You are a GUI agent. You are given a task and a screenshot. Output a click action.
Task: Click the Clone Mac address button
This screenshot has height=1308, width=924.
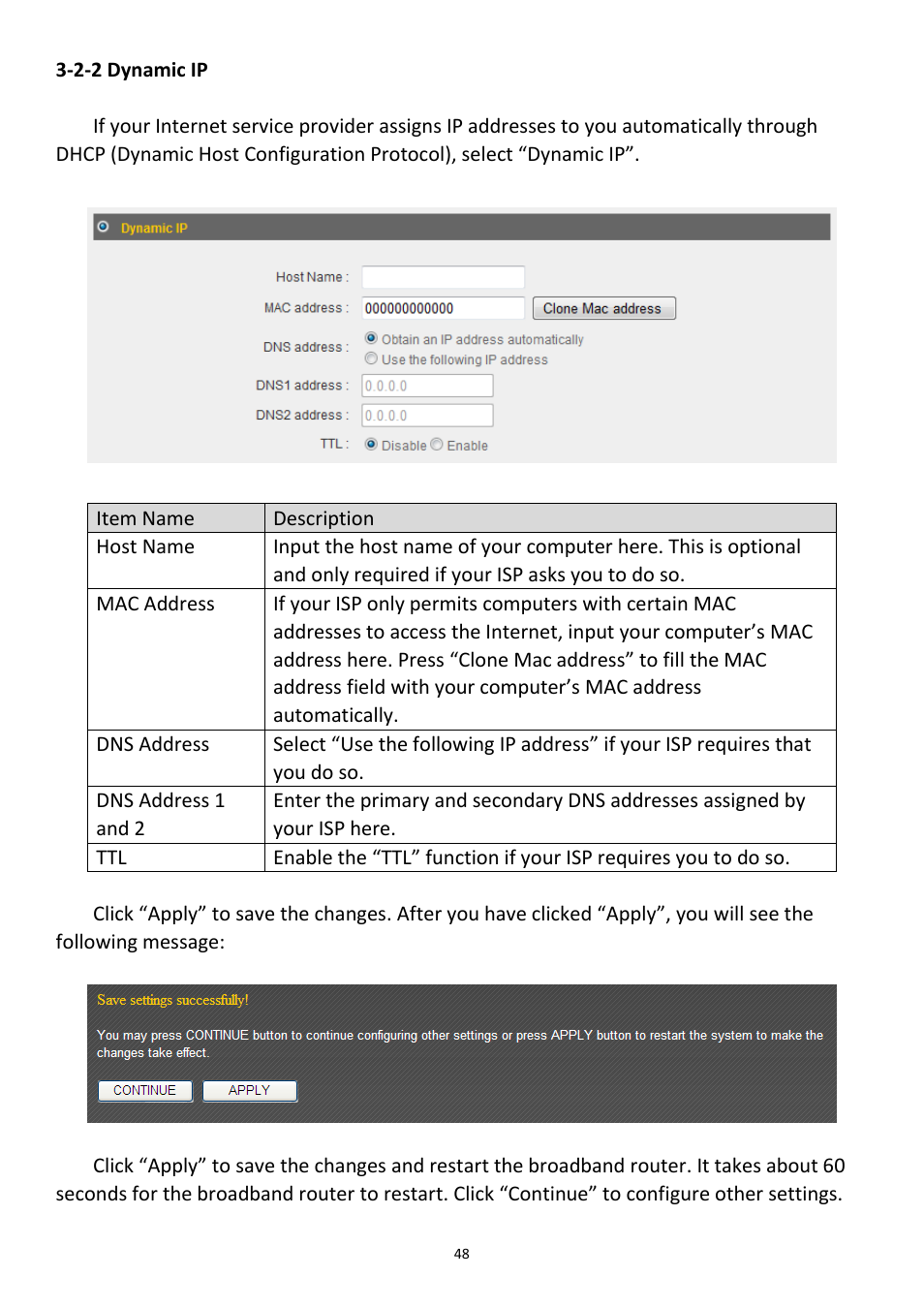pyautogui.click(x=603, y=308)
